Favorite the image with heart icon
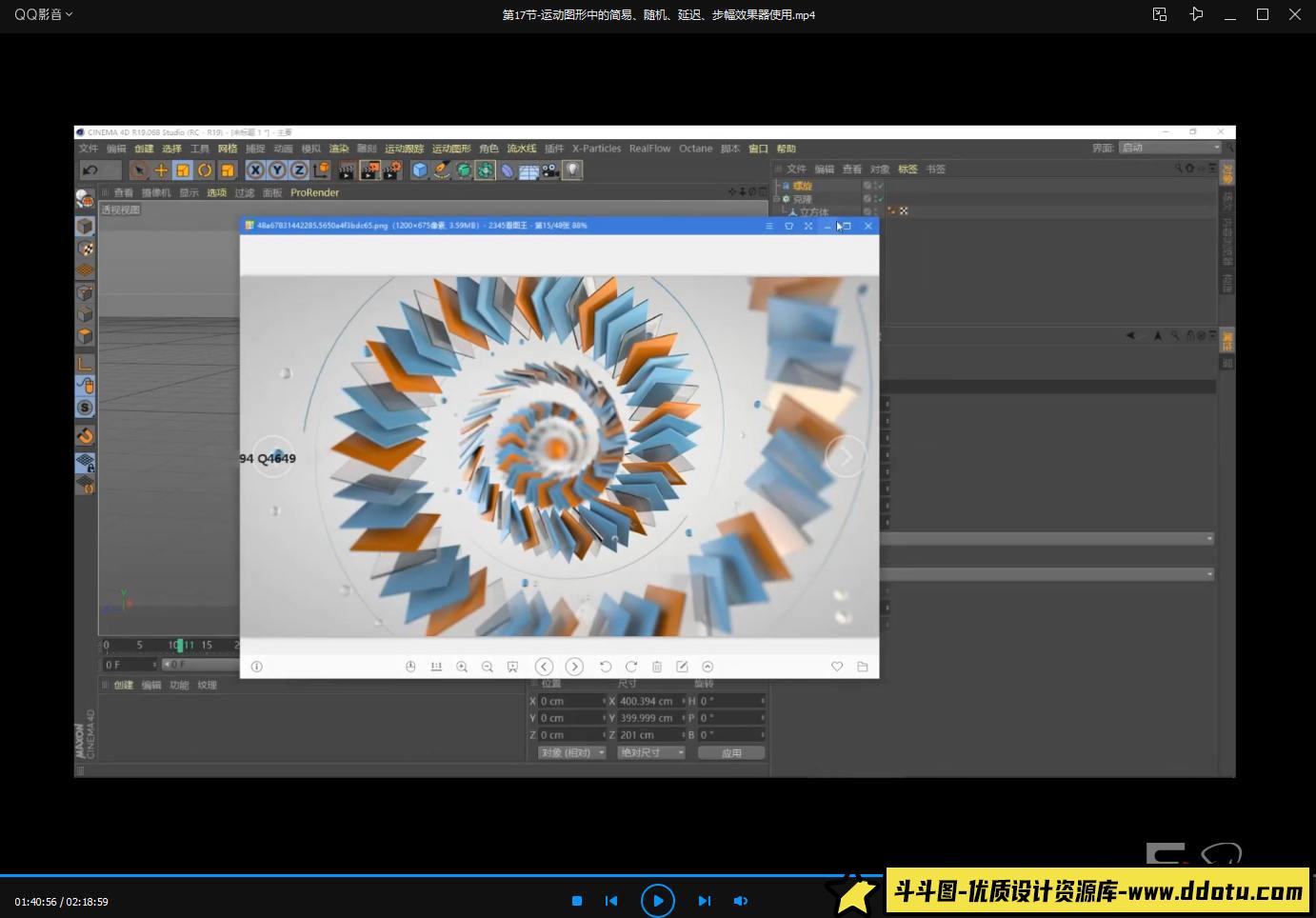 pyautogui.click(x=837, y=667)
